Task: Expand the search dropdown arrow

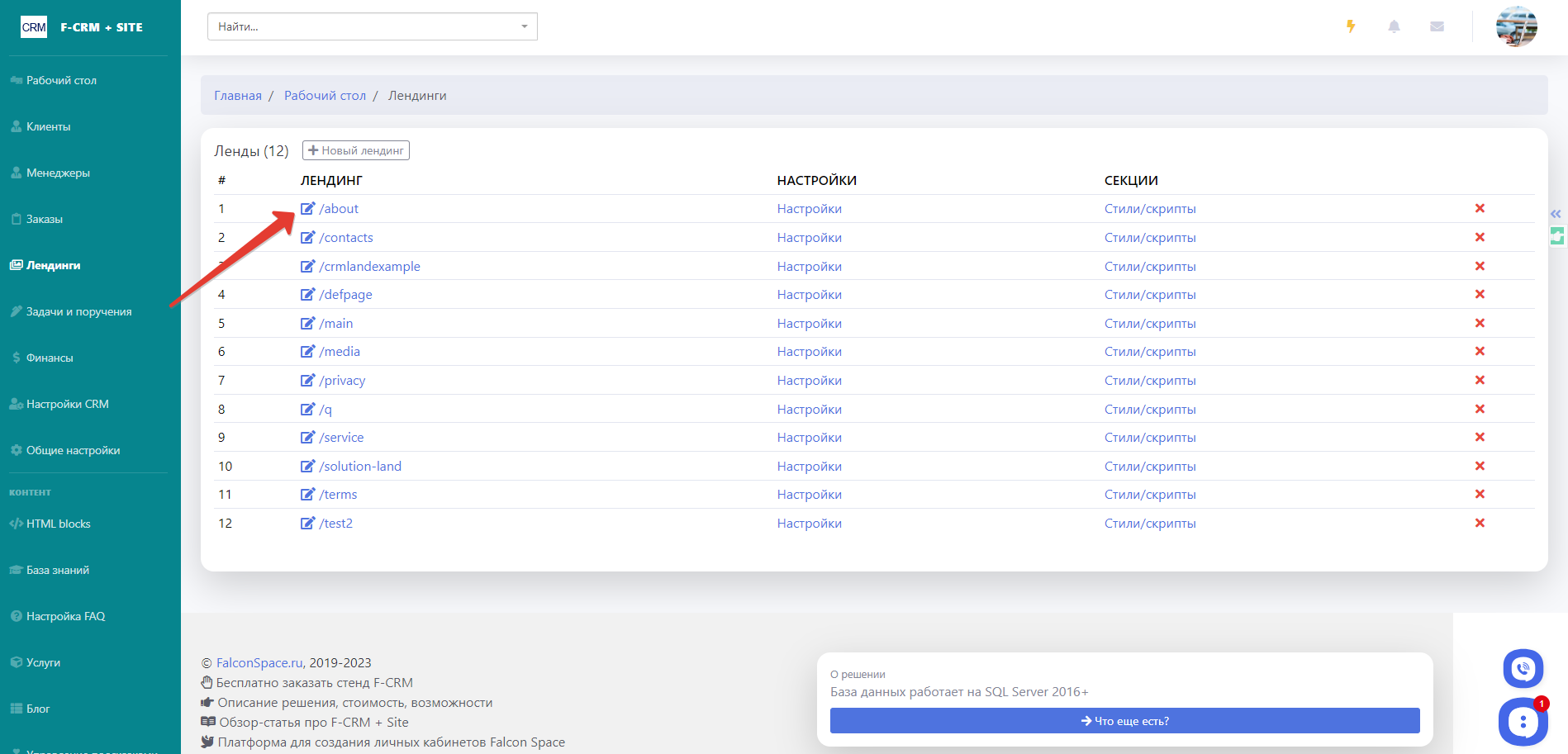Action: tap(524, 26)
